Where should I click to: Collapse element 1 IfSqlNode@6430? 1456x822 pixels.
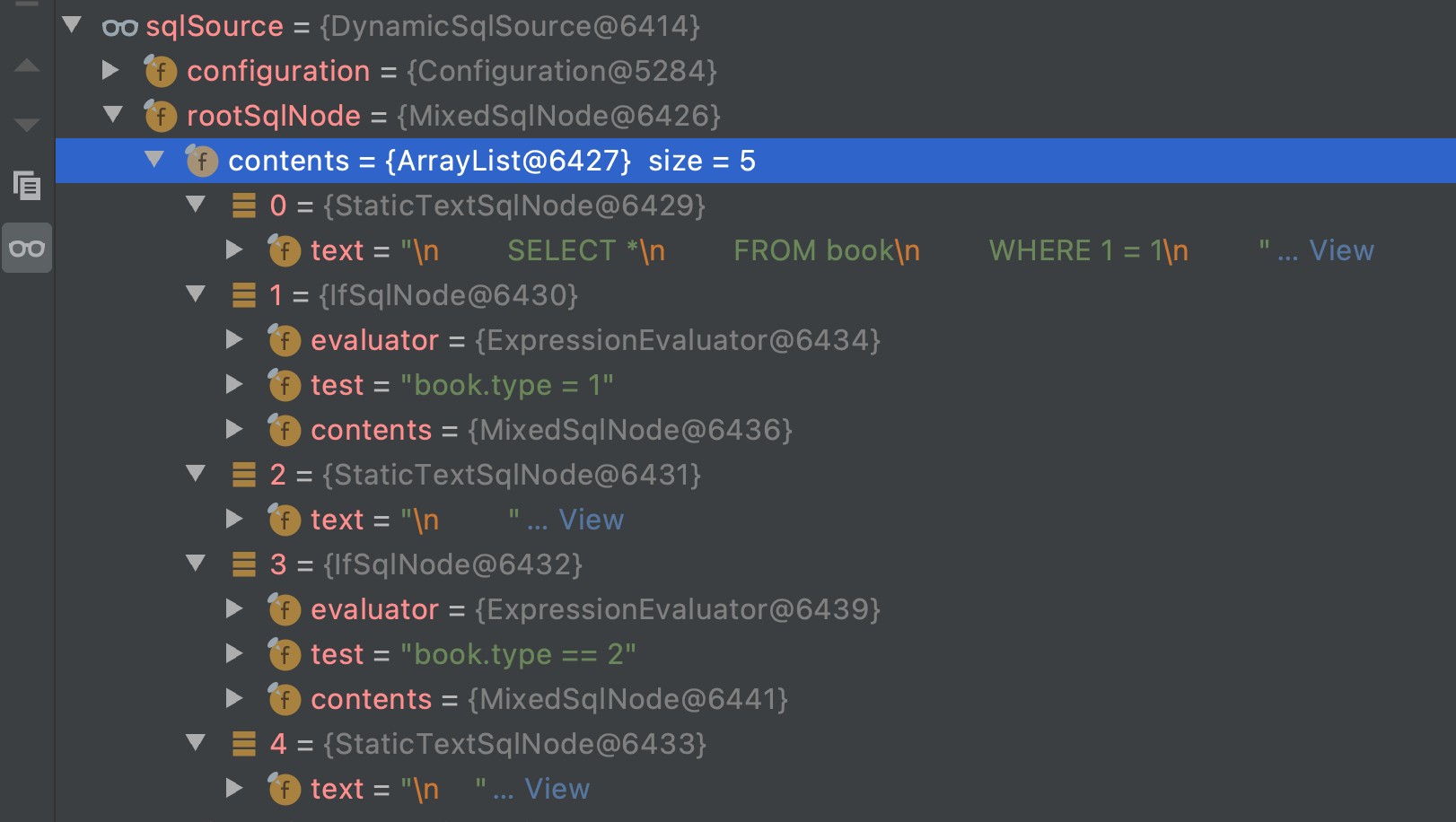[196, 293]
